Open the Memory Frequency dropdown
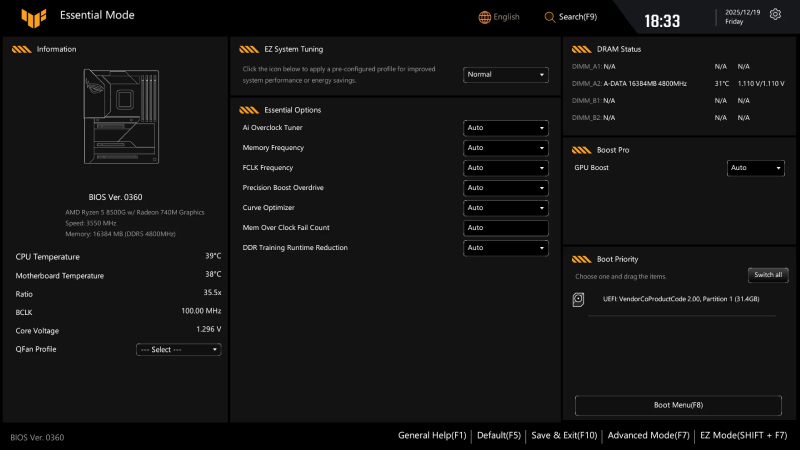800x450 pixels. pos(506,148)
